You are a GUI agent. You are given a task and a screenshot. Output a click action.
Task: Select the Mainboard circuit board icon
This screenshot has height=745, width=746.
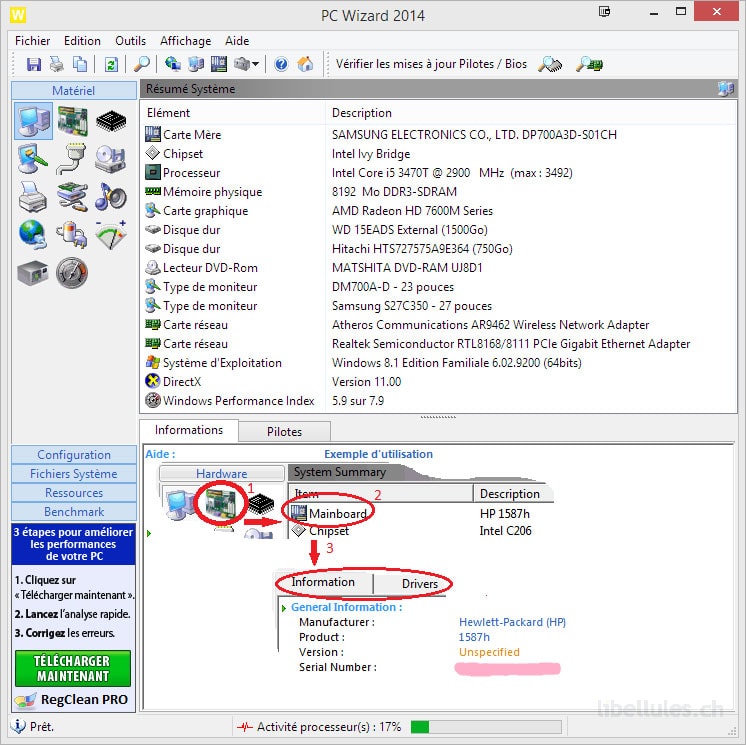point(72,120)
